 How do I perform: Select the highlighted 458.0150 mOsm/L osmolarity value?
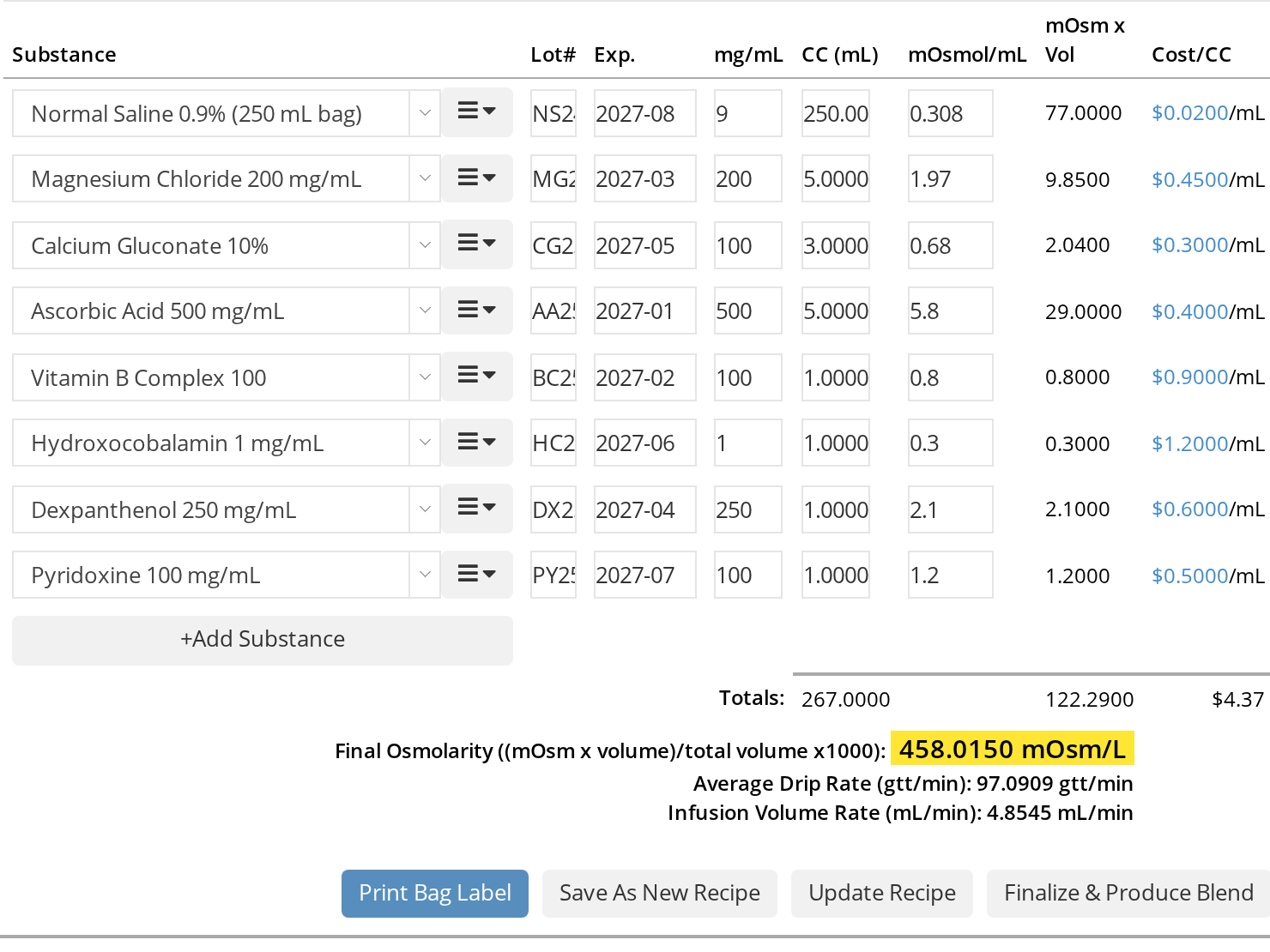(x=1013, y=749)
